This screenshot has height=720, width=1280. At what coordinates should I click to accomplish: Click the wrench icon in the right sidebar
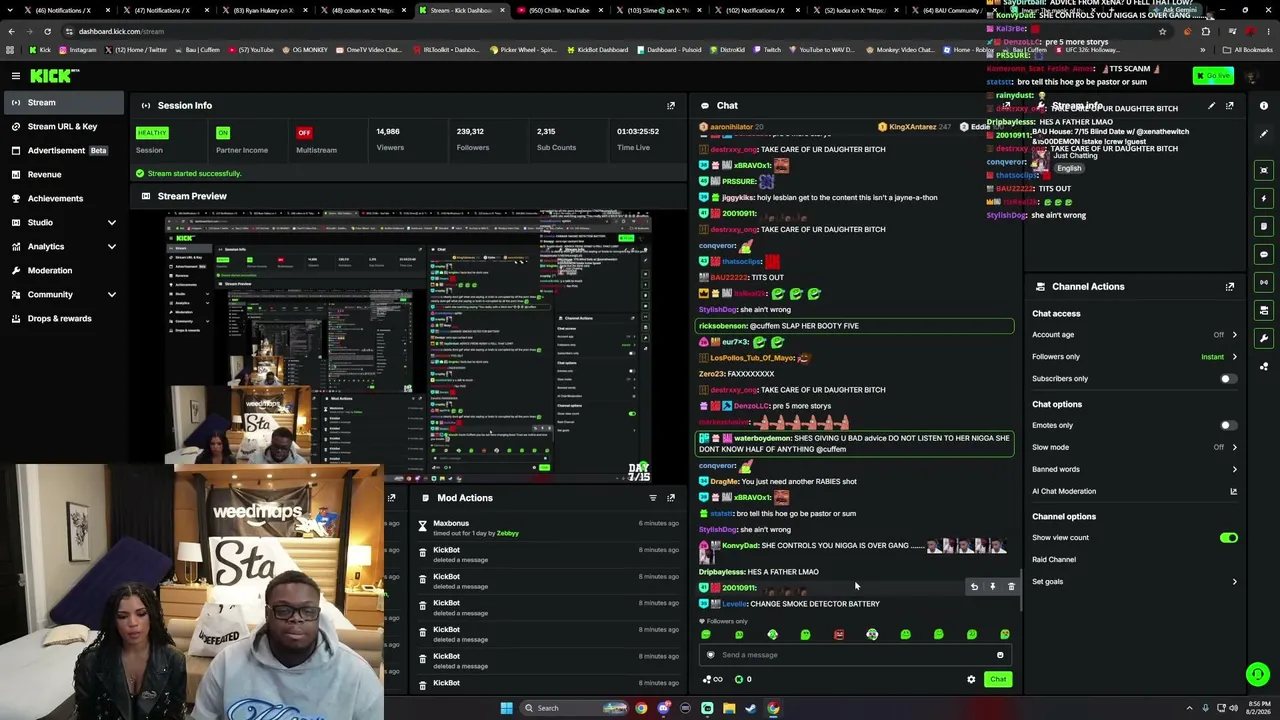[1264, 338]
